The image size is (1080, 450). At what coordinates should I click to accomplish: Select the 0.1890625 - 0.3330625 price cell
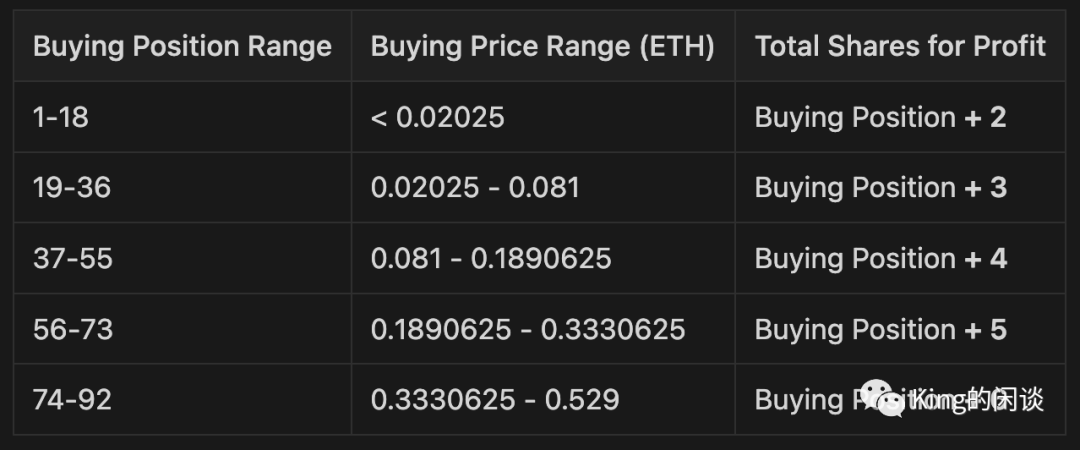click(543, 329)
